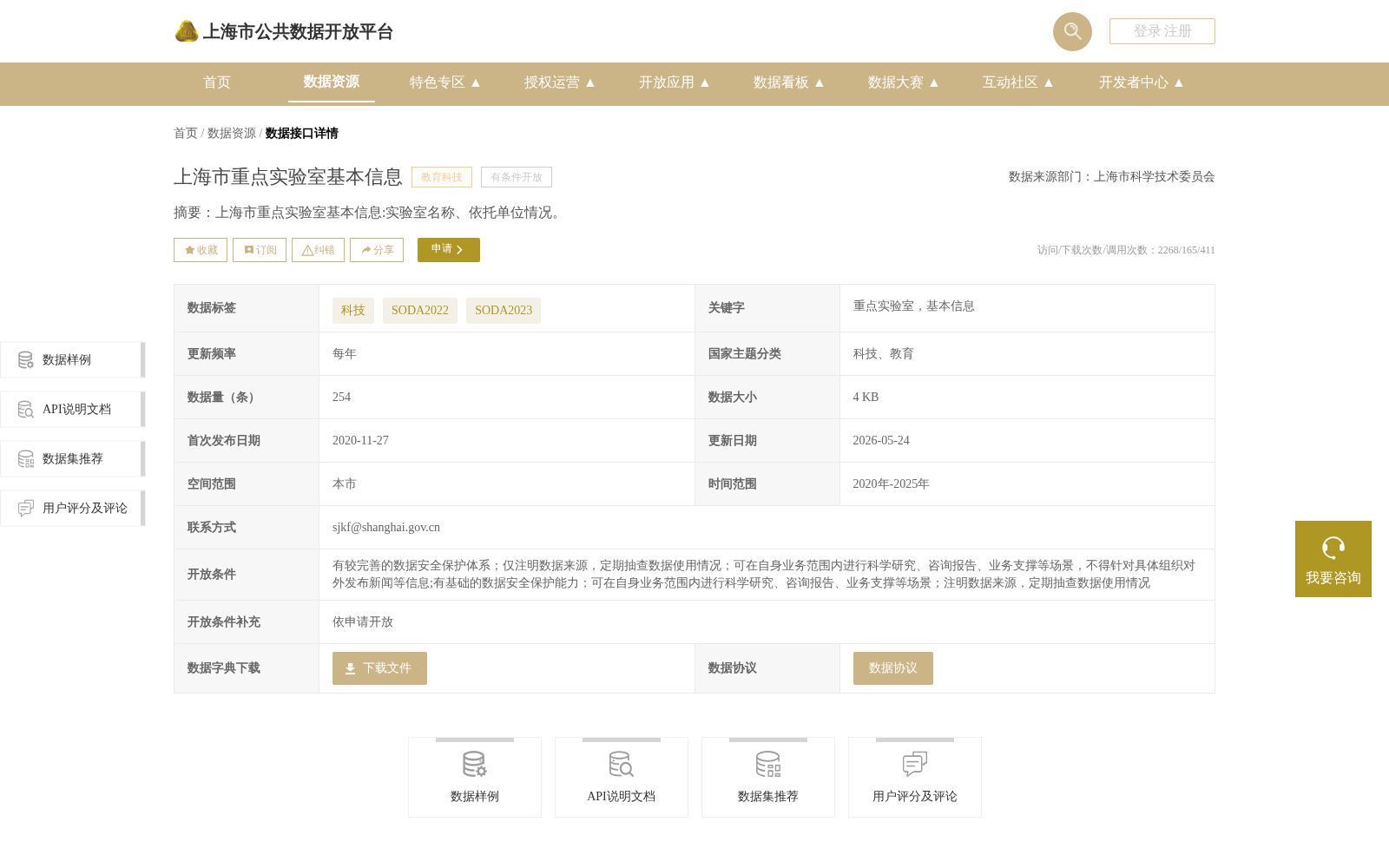Expand the 互动社区 menu
The image size is (1389, 868).
point(1018,82)
